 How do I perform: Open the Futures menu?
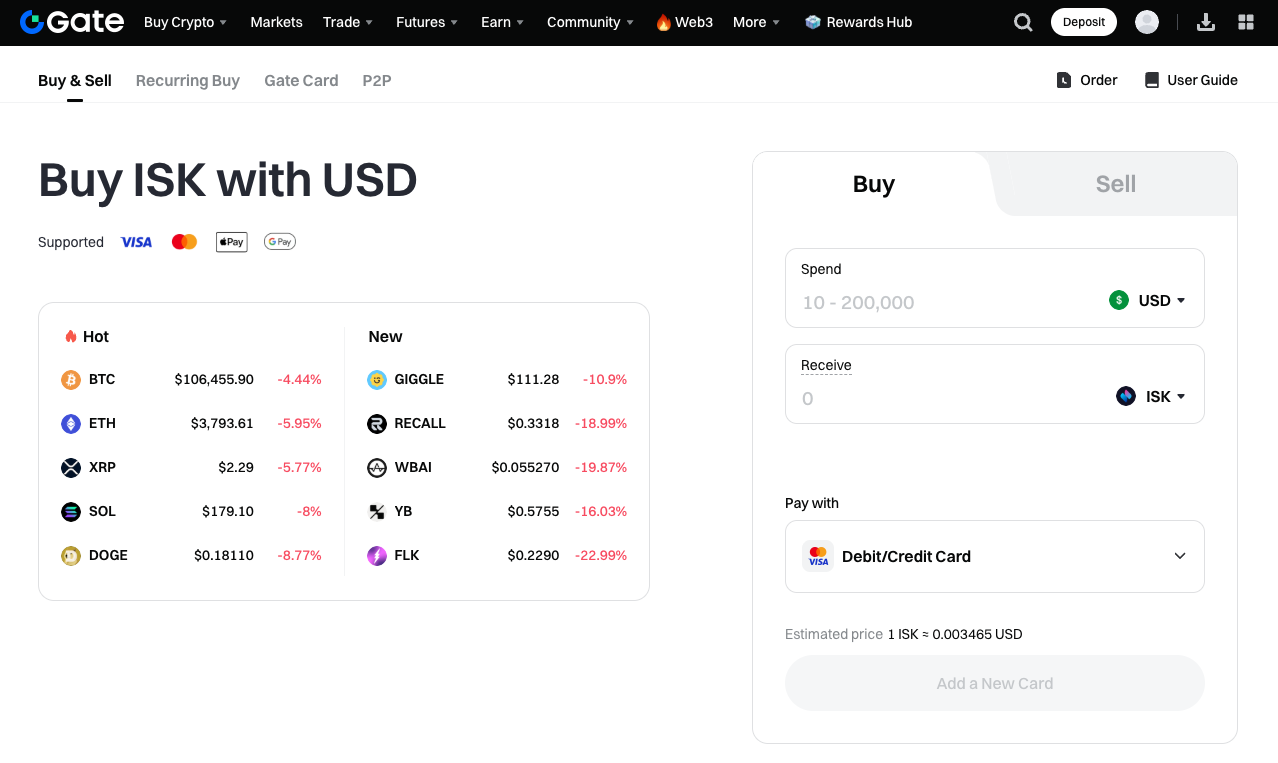point(427,22)
